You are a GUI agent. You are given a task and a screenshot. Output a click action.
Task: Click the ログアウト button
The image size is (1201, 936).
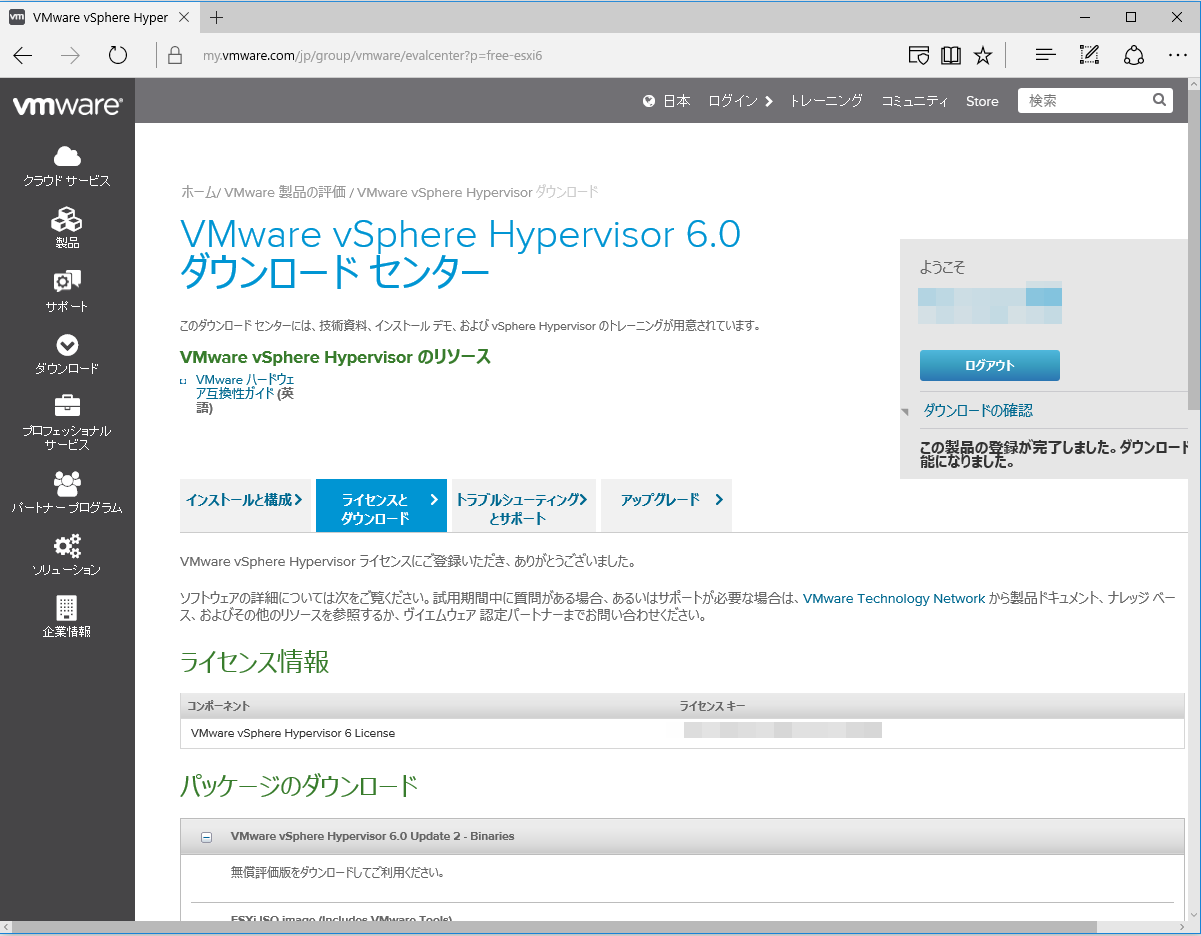point(989,365)
